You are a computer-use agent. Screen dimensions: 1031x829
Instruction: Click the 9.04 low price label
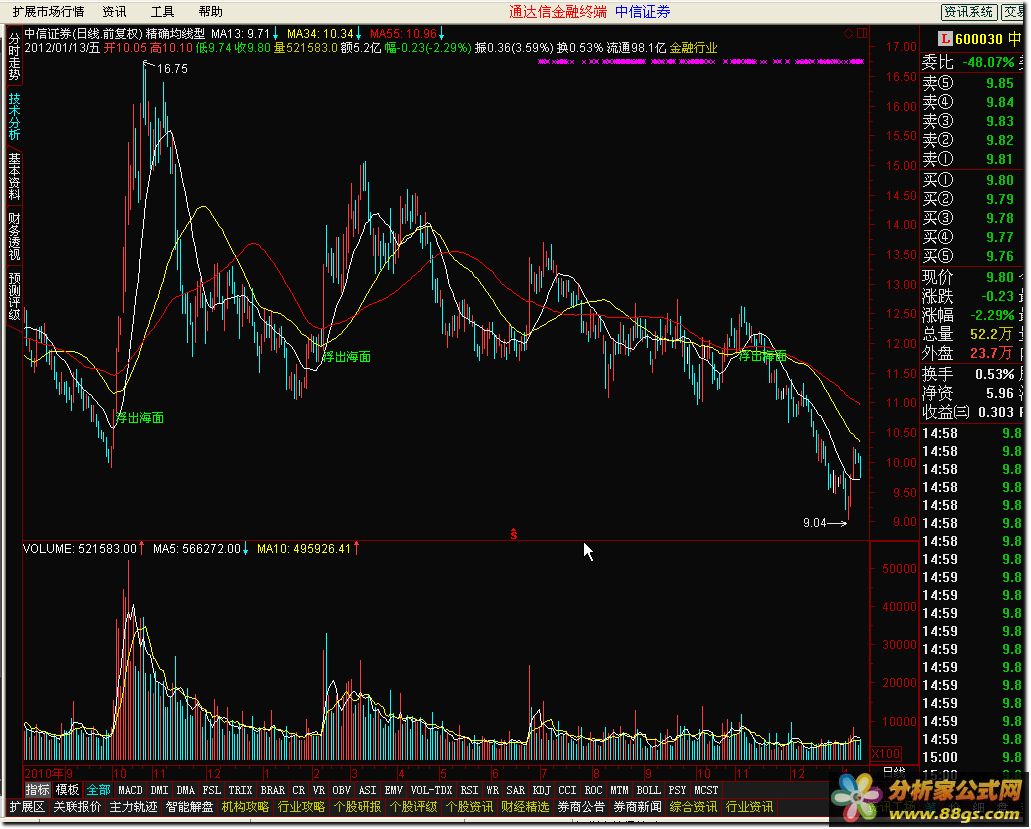pos(815,523)
